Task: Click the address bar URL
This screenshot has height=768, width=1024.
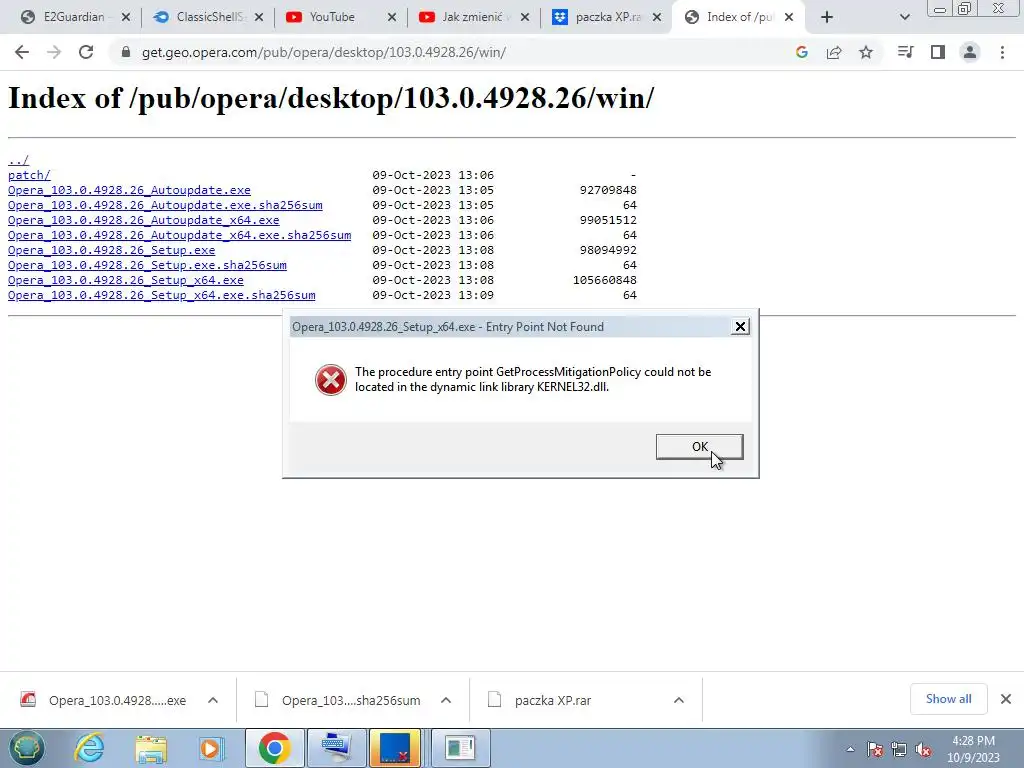Action: point(323,52)
